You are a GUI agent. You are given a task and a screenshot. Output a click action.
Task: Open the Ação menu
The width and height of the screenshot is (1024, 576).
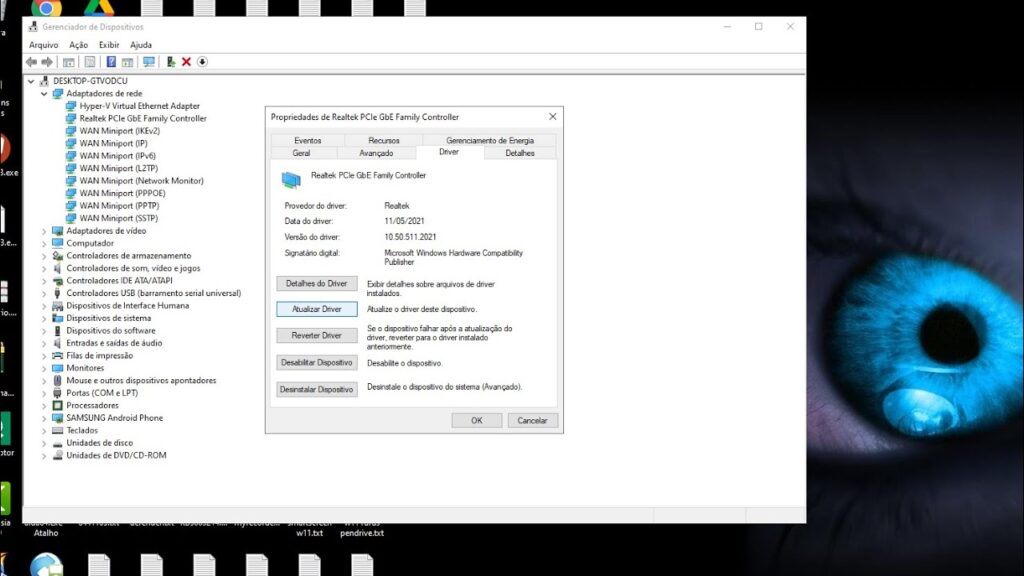(x=78, y=45)
